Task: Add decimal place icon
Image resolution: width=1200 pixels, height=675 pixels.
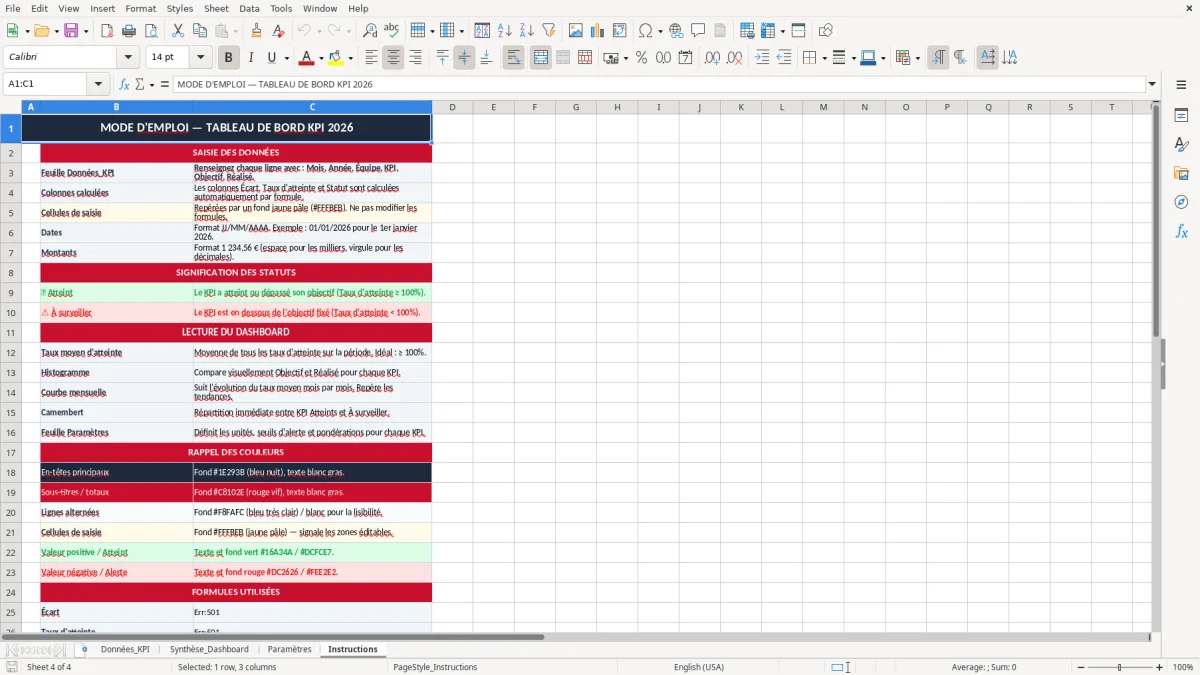Action: (x=713, y=58)
